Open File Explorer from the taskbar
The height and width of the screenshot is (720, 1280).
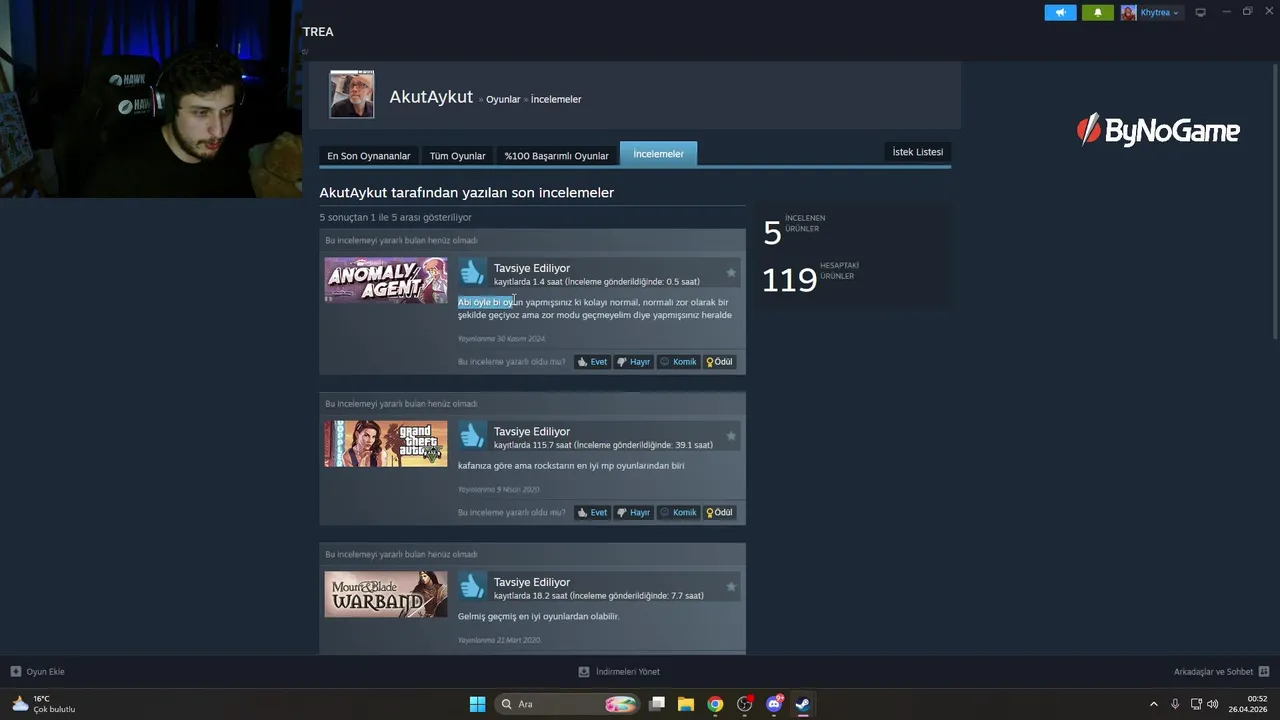click(x=686, y=704)
